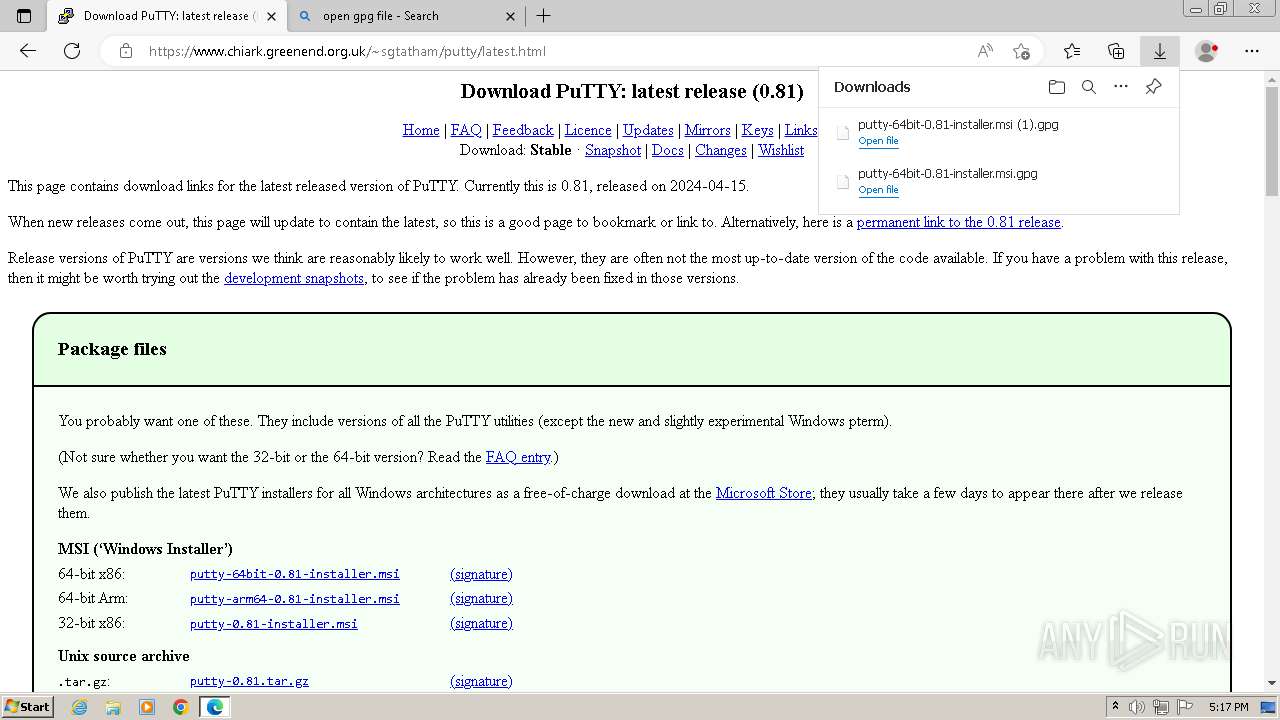This screenshot has width=1280, height=720.
Task: Open file for putty-64bit-0.81-installer.msi.gpg
Action: coord(878,190)
